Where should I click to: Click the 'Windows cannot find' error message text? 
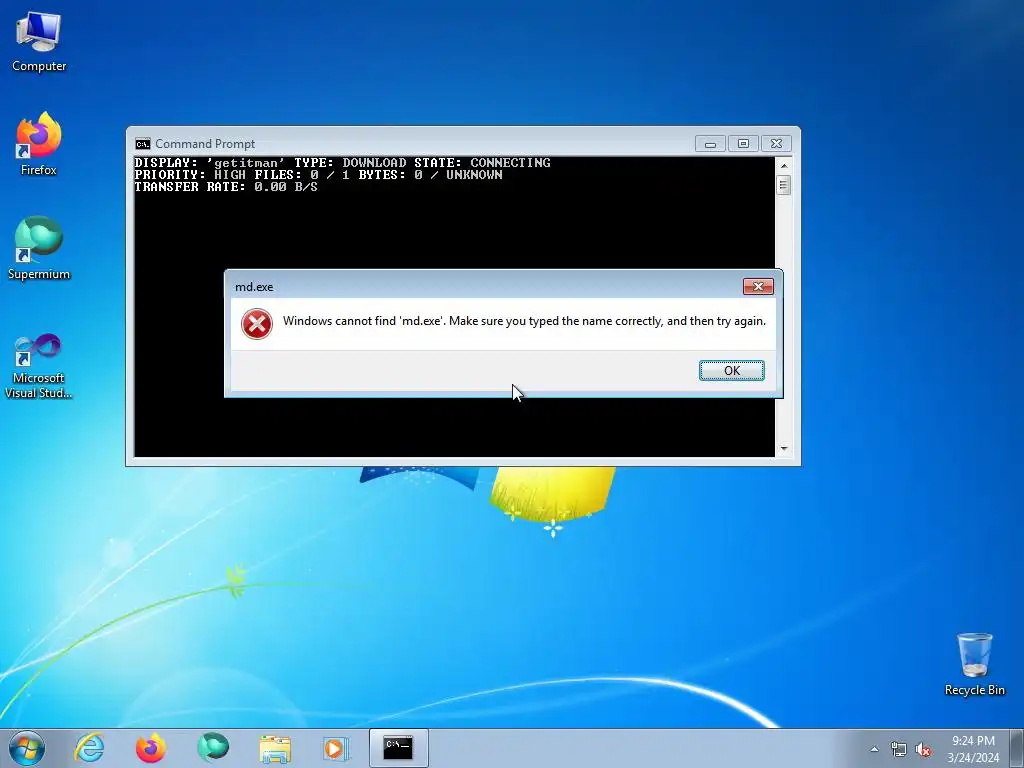tap(524, 321)
